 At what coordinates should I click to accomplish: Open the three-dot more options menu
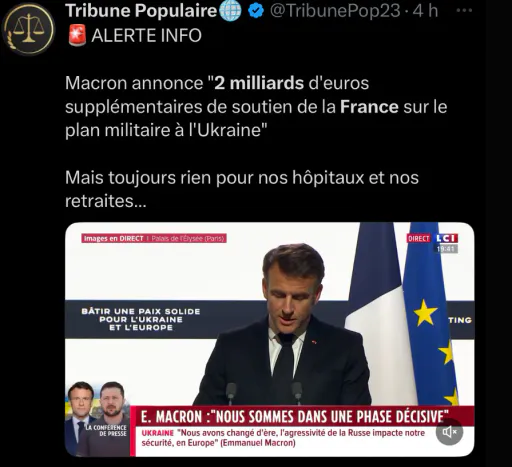click(x=464, y=11)
